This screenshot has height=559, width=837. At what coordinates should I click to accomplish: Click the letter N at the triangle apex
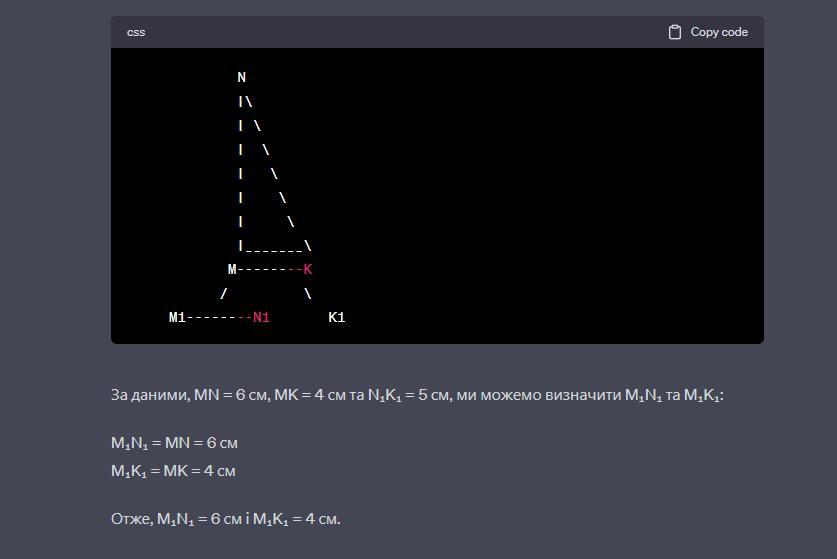pyautogui.click(x=241, y=77)
